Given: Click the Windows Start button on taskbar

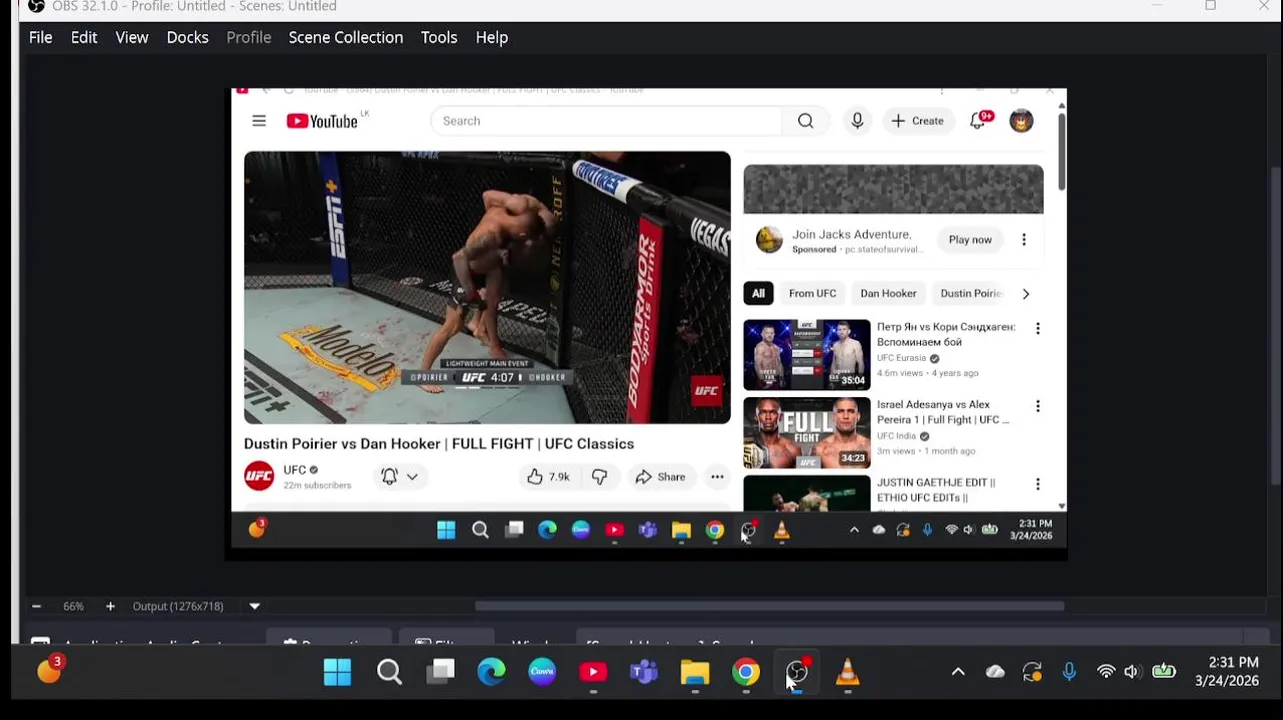Looking at the screenshot, I should point(338,672).
